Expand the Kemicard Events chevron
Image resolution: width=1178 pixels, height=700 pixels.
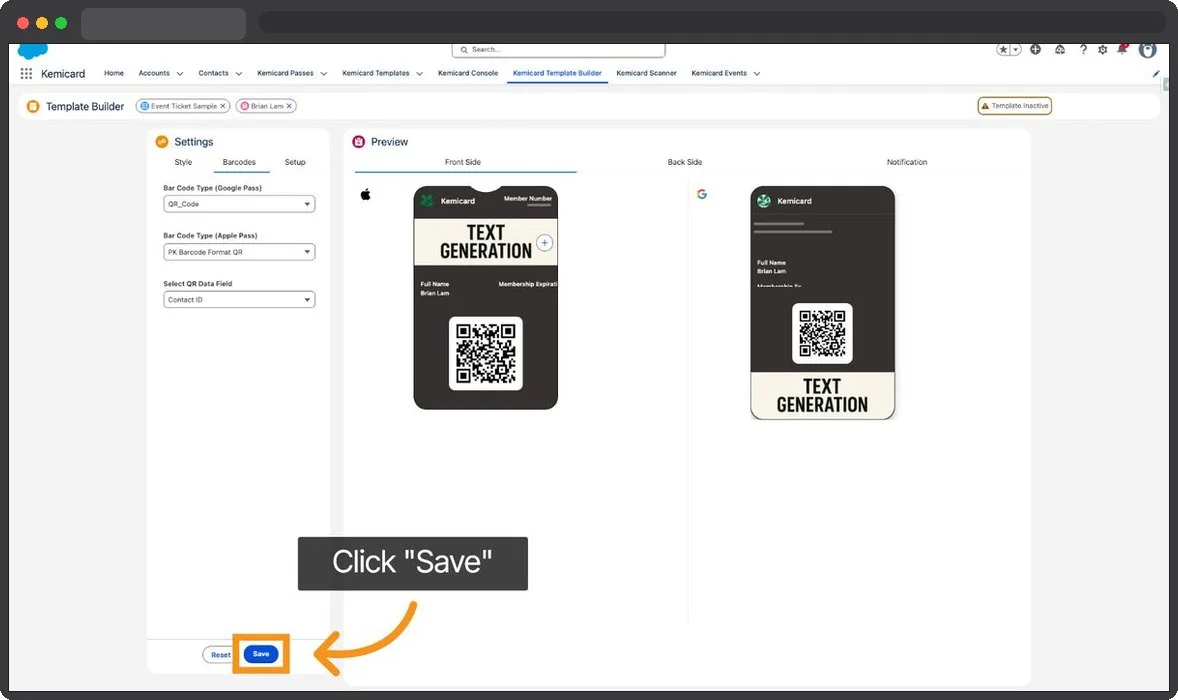pos(757,74)
